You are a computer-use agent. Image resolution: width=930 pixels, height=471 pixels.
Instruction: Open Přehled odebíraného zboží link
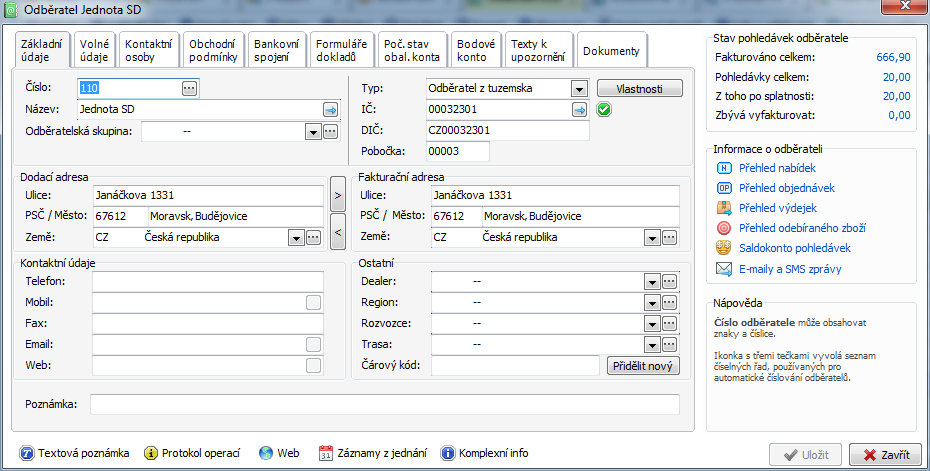click(x=802, y=228)
